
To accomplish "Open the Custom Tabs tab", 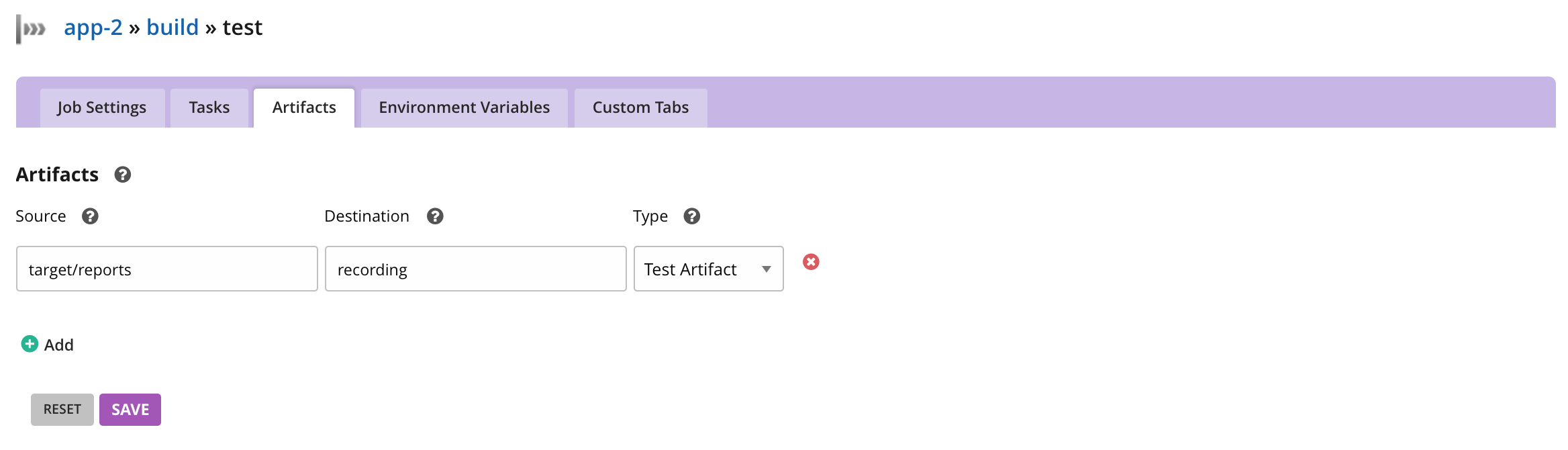I will pos(641,107).
